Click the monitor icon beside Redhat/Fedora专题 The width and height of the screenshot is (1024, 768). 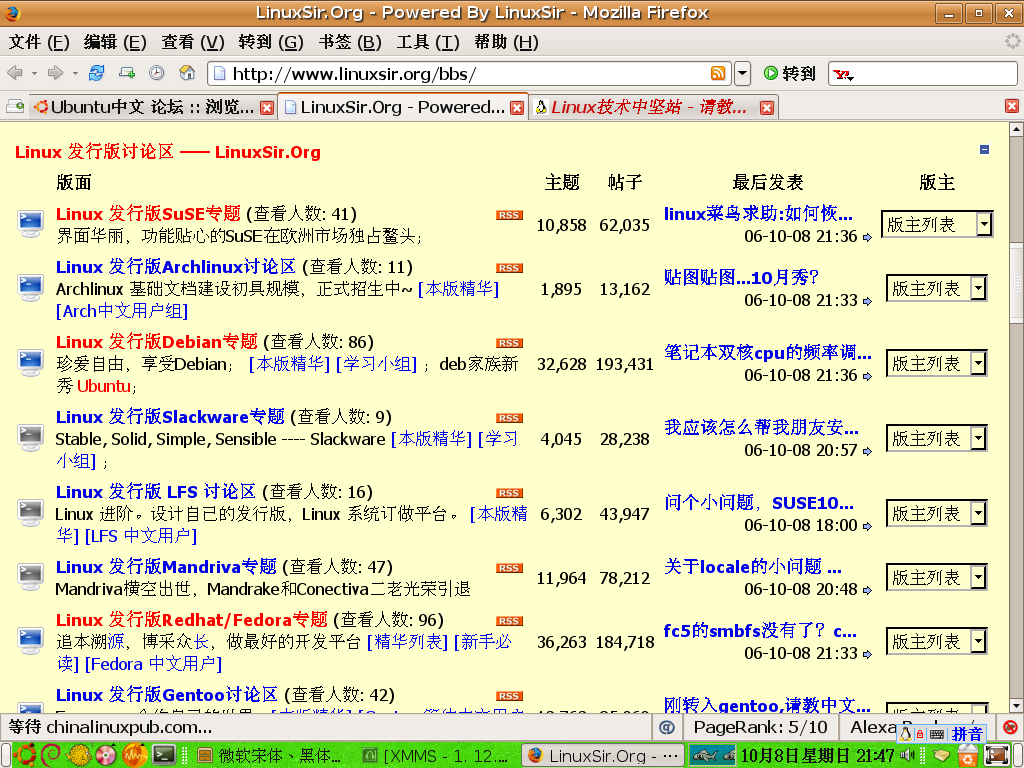tap(30, 641)
